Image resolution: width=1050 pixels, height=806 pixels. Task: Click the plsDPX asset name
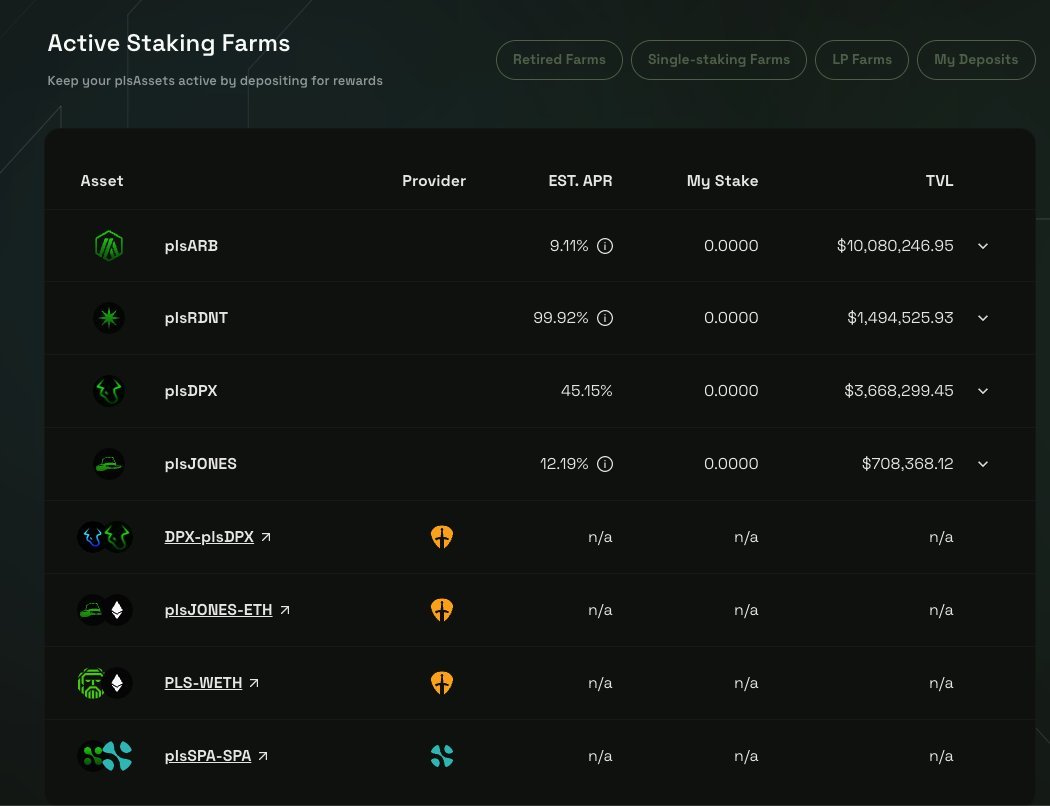pyautogui.click(x=191, y=390)
